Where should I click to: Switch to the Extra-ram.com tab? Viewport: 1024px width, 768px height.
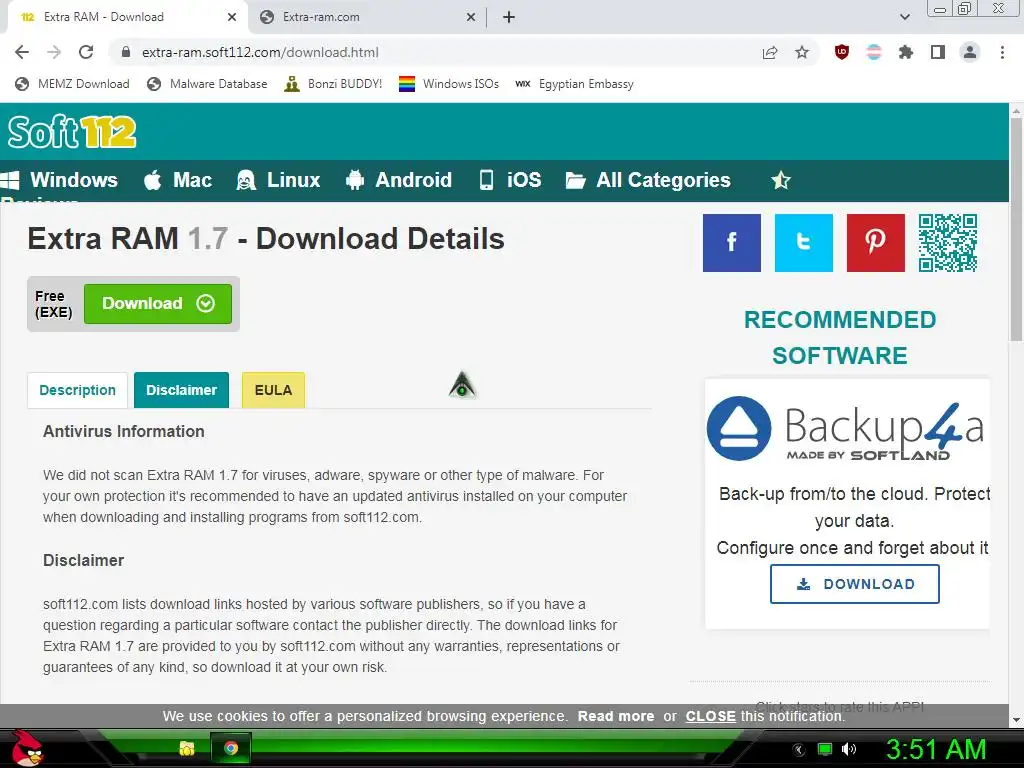point(367,17)
